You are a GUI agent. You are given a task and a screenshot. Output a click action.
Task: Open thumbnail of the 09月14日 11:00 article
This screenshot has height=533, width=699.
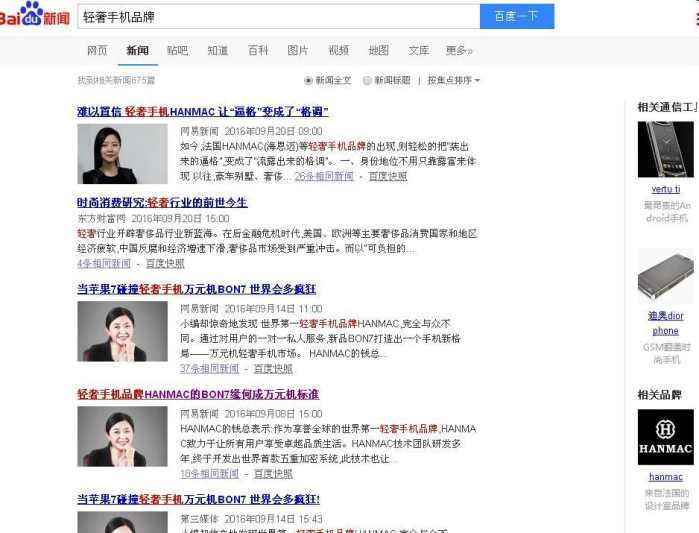[x=123, y=331]
